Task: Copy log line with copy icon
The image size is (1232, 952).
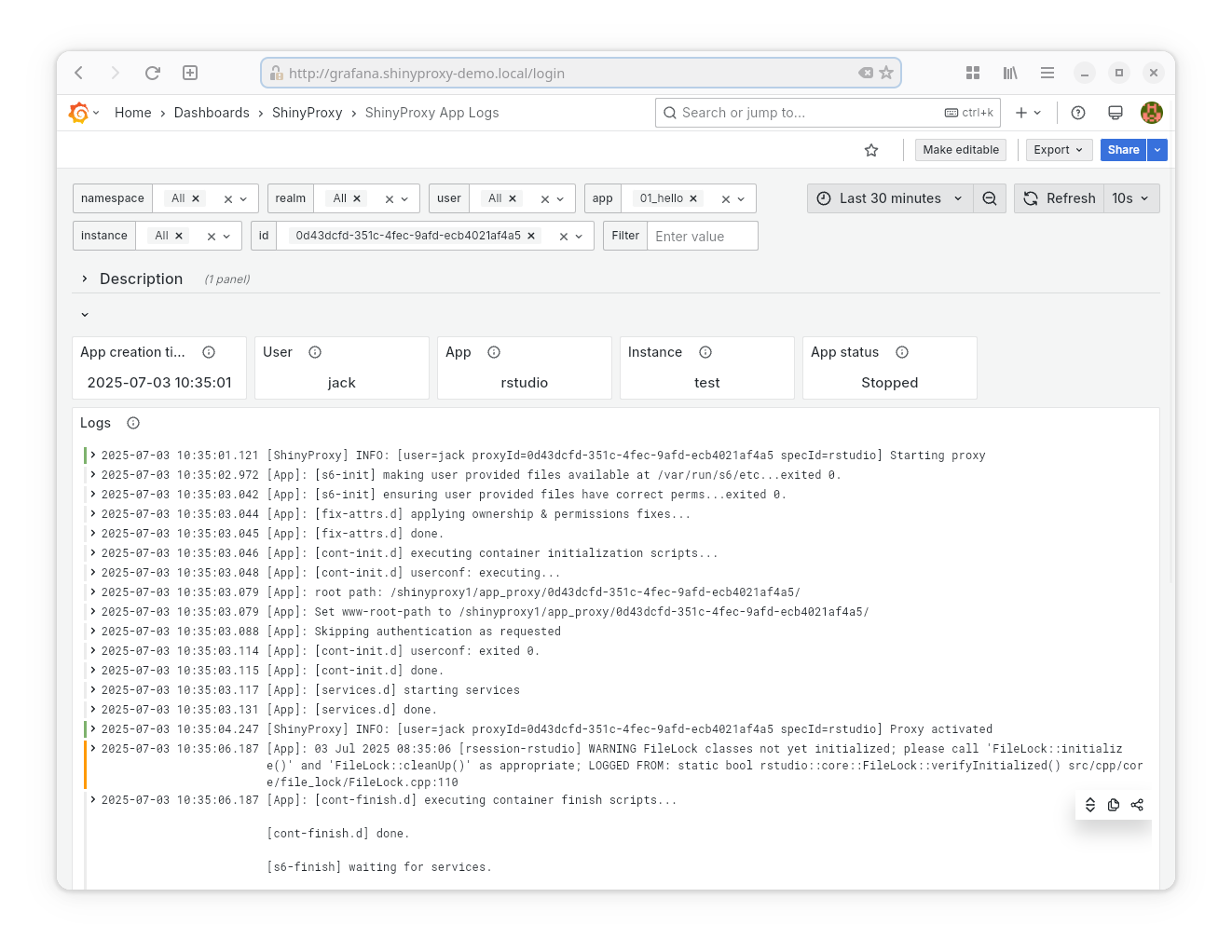Action: [1114, 805]
